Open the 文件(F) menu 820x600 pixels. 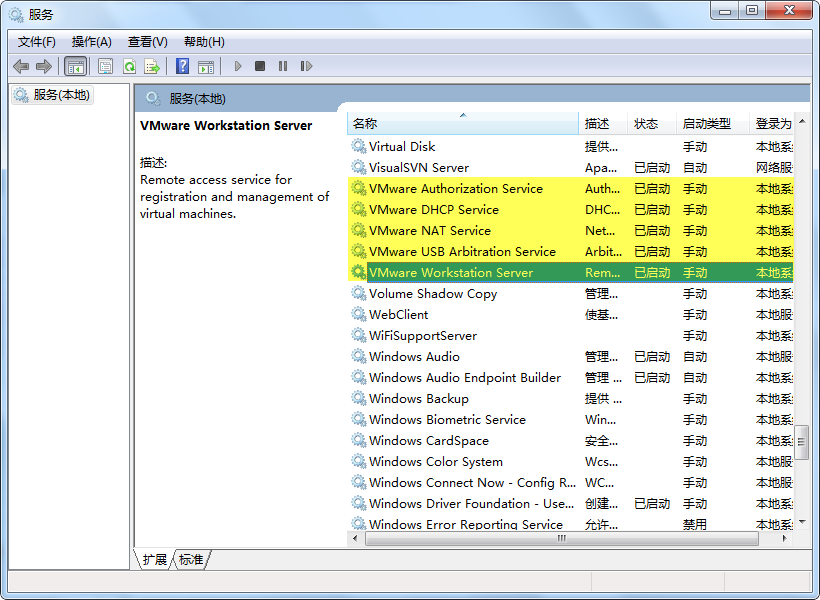37,42
